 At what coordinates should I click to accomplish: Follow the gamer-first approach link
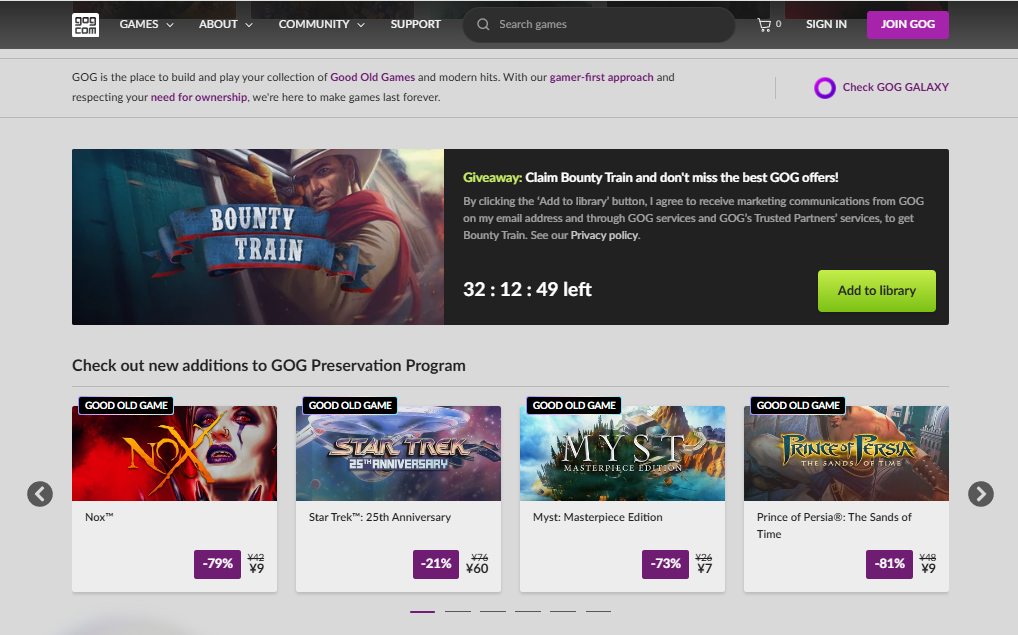click(x=602, y=77)
